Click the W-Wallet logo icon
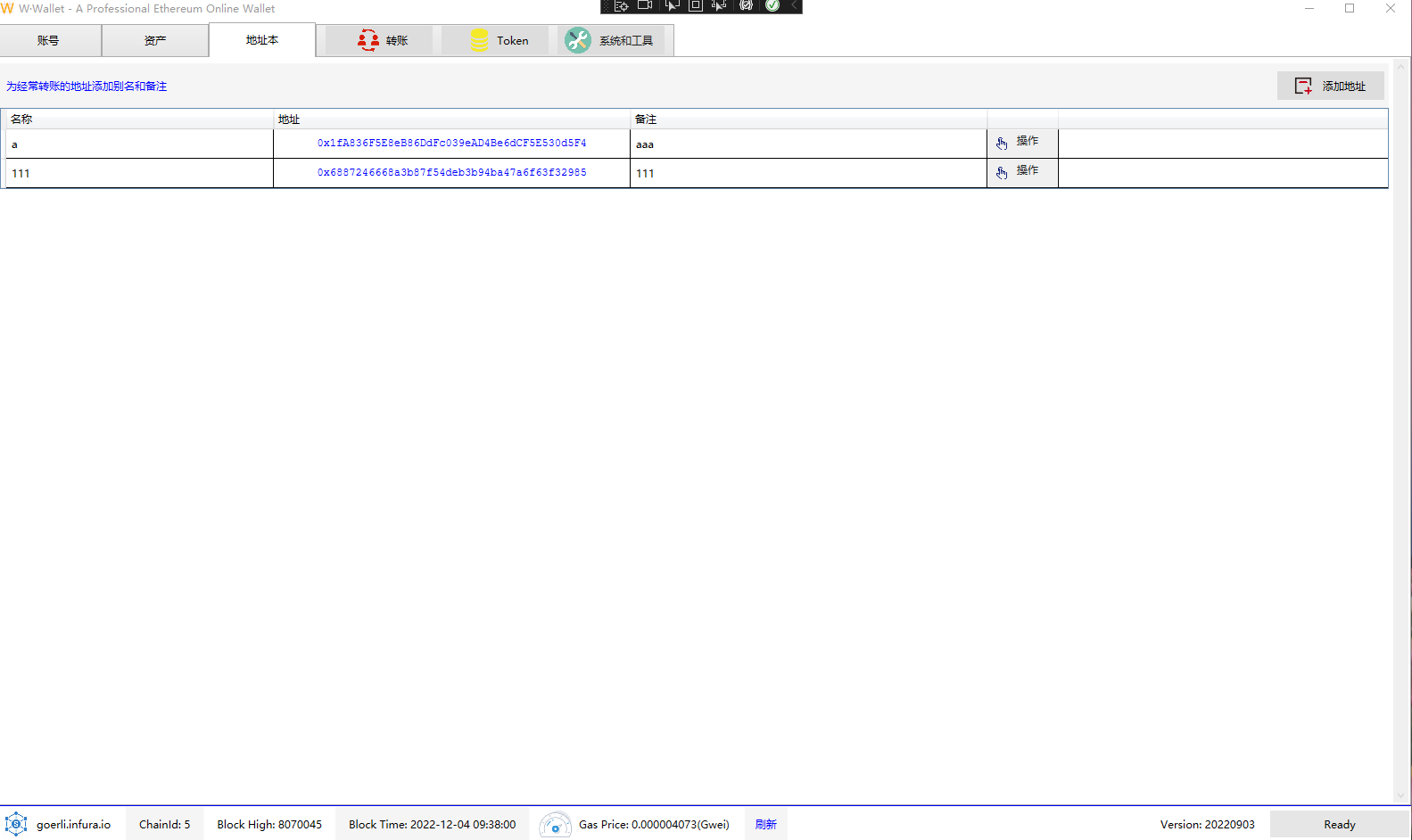Image resolution: width=1412 pixels, height=840 pixels. pos(7,8)
